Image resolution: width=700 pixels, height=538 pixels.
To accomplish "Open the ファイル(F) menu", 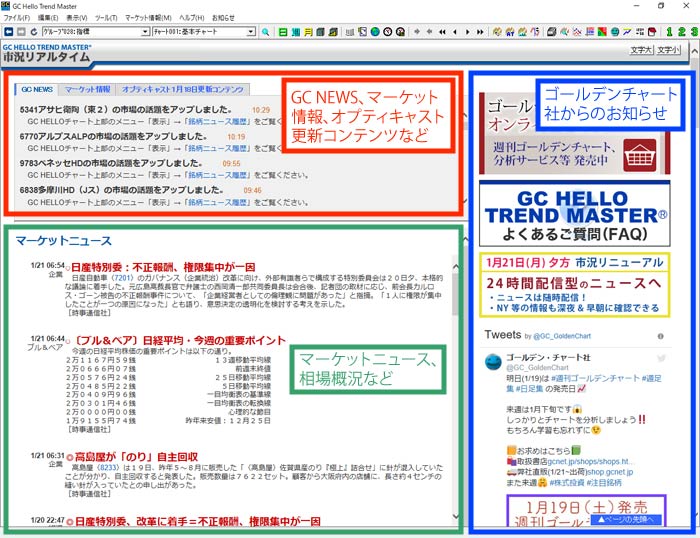I will click(17, 18).
